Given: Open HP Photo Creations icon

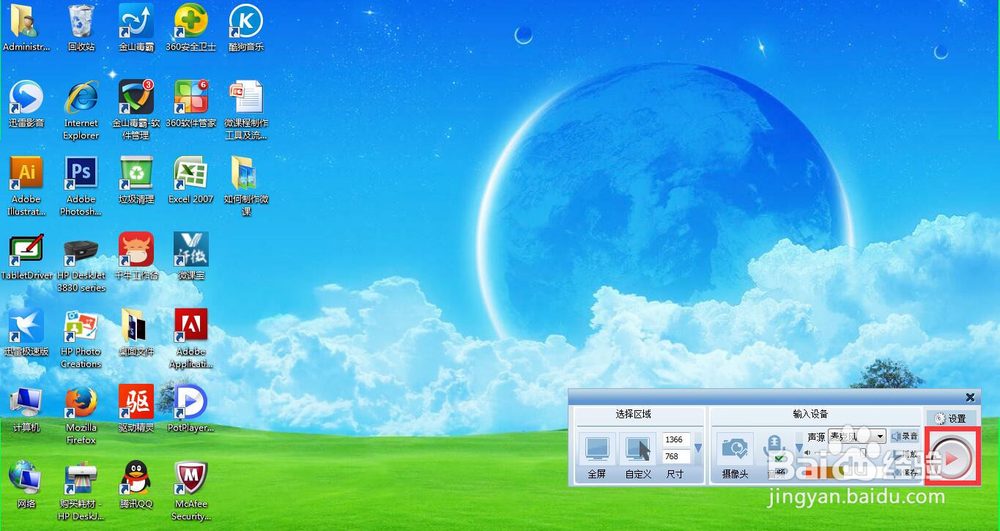Looking at the screenshot, I should [x=81, y=338].
